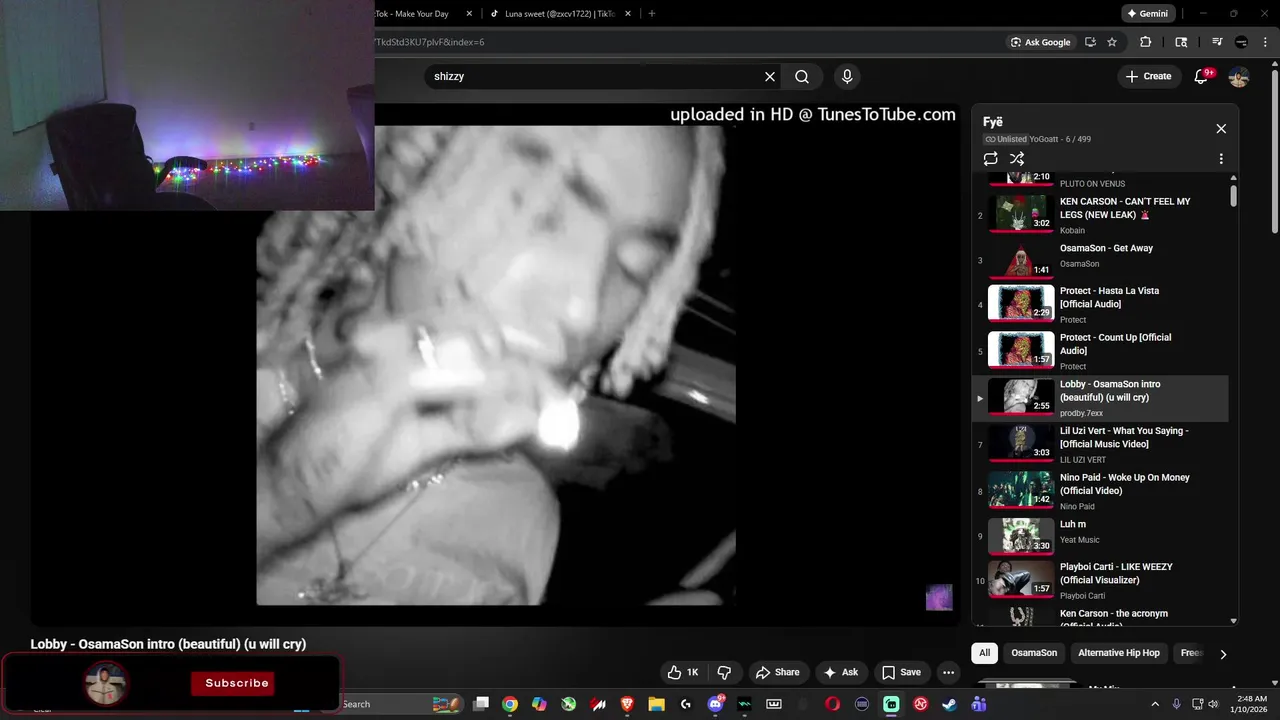Viewport: 1280px width, 720px height.
Task: Play Playboi Carti - LIKE WEEZY visualizer
Action: pos(1100,580)
